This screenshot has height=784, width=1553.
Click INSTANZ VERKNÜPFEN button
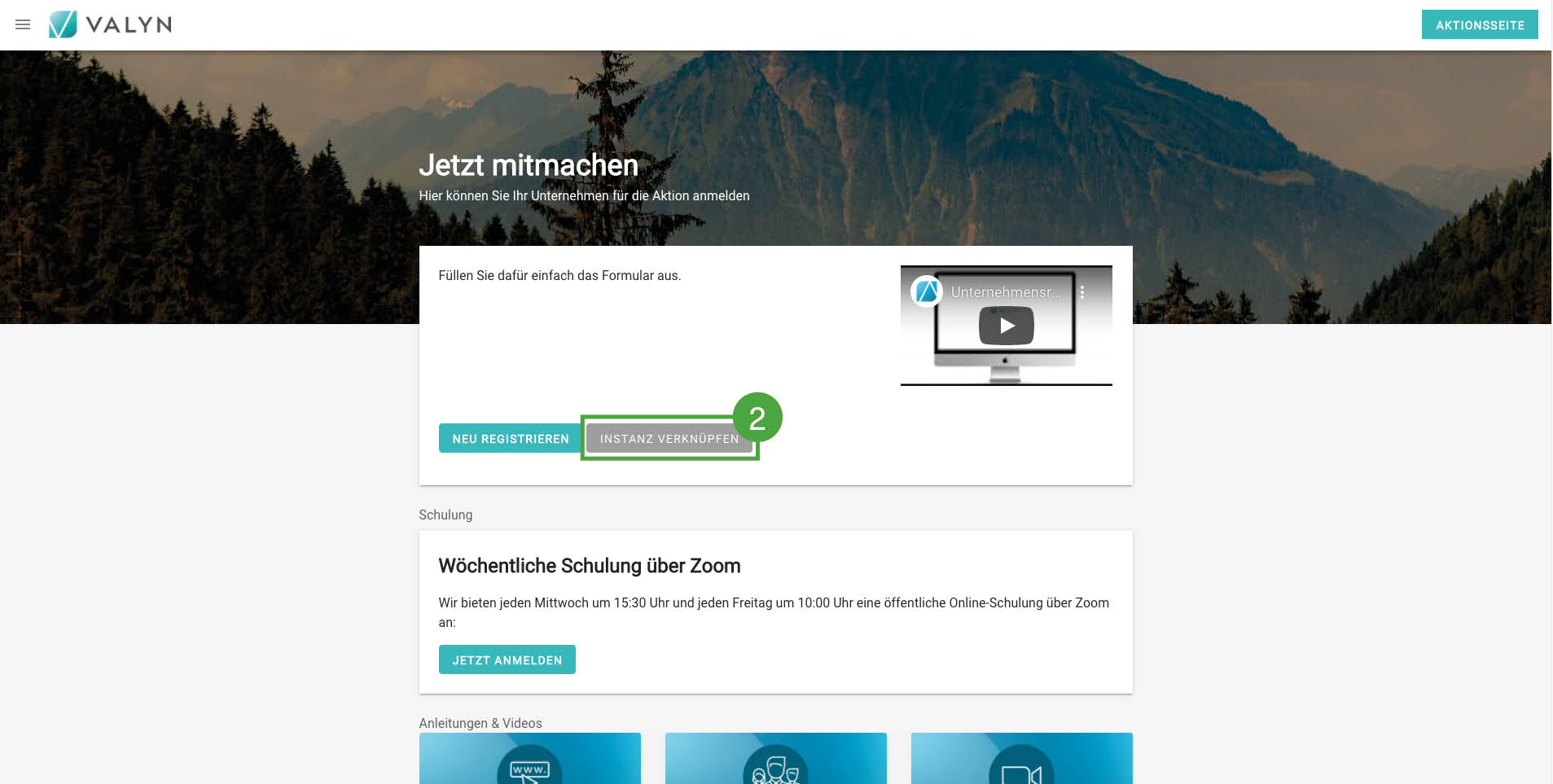(x=669, y=439)
